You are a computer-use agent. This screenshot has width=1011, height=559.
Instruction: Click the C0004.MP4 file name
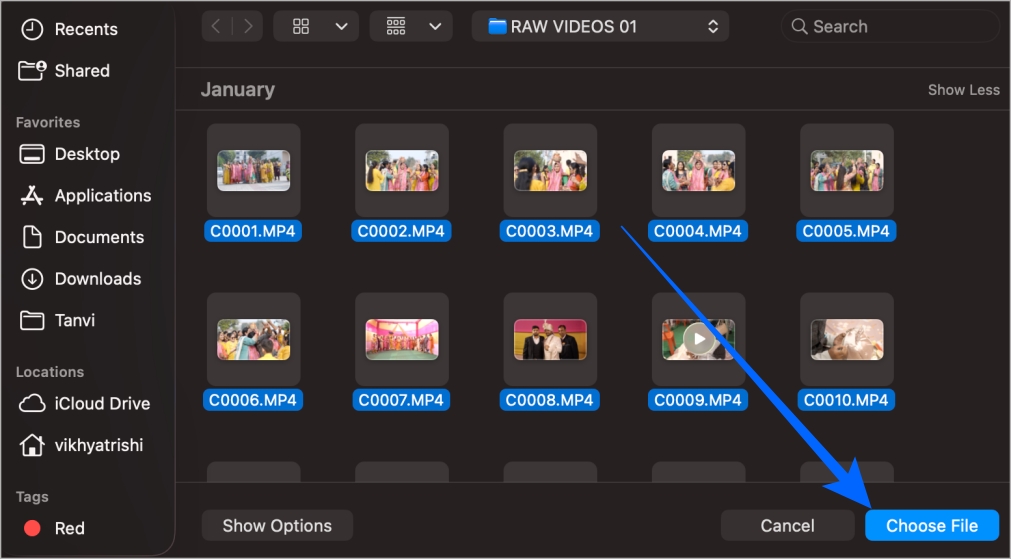point(698,231)
